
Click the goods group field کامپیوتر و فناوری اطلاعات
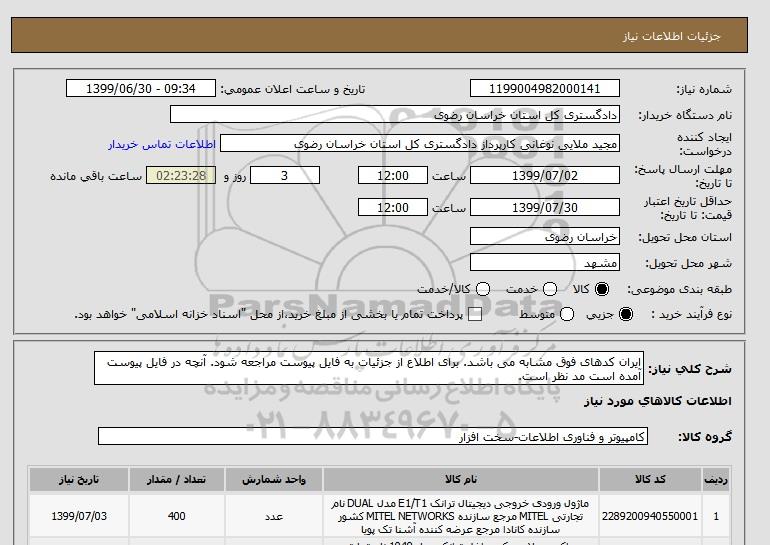click(373, 436)
